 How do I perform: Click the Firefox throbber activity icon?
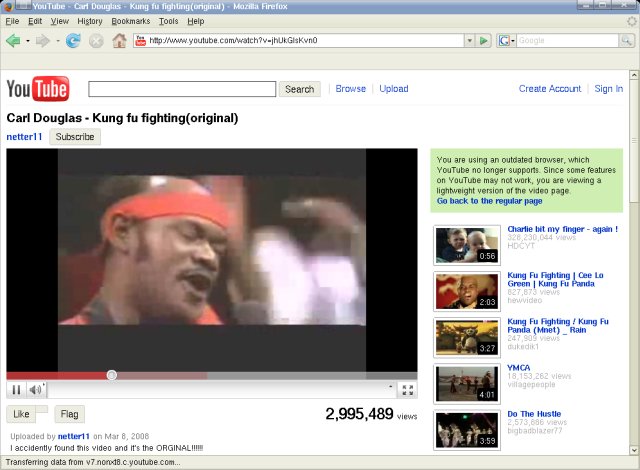pyautogui.click(x=632, y=21)
